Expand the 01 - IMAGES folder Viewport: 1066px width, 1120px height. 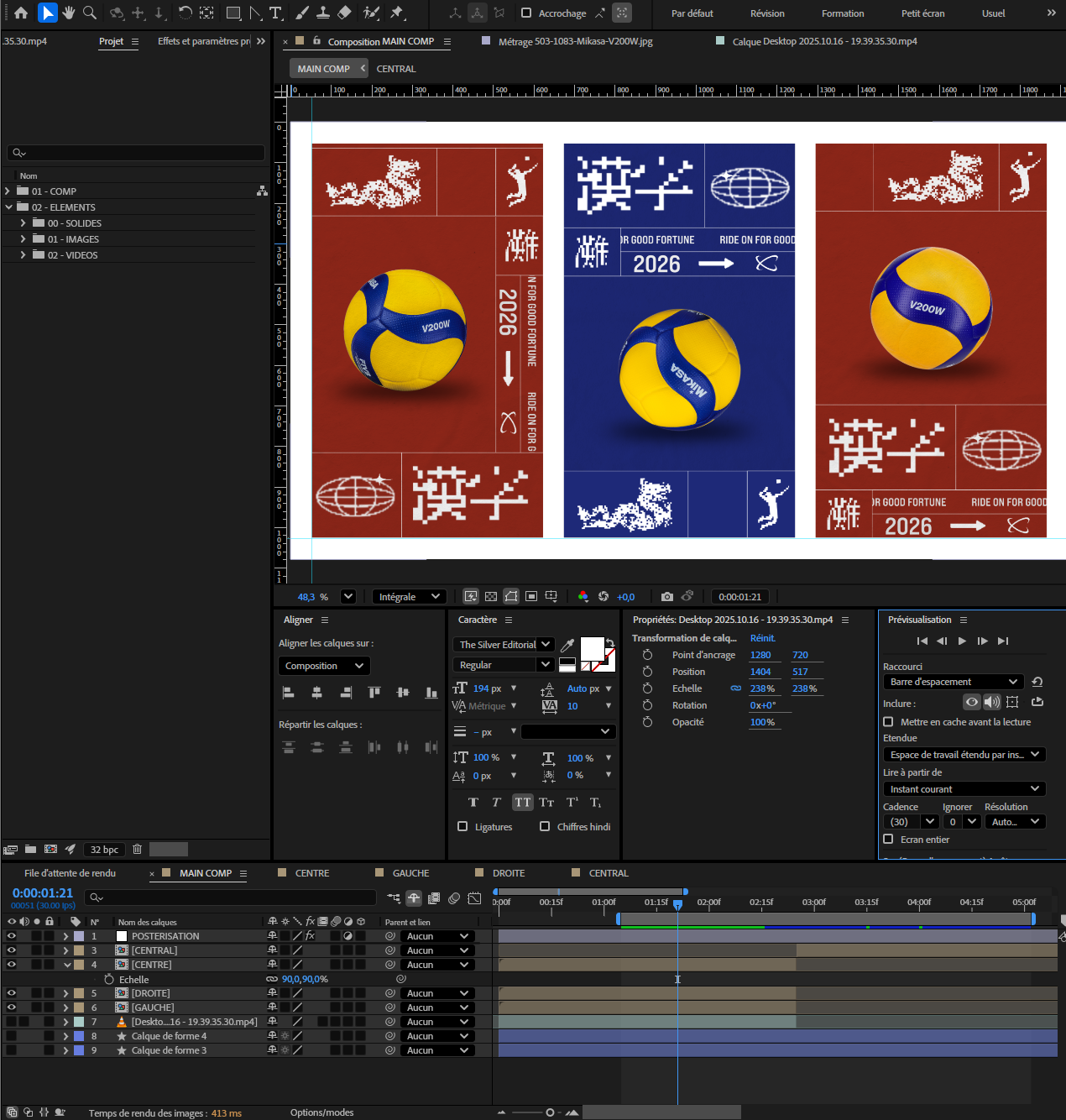tap(24, 239)
